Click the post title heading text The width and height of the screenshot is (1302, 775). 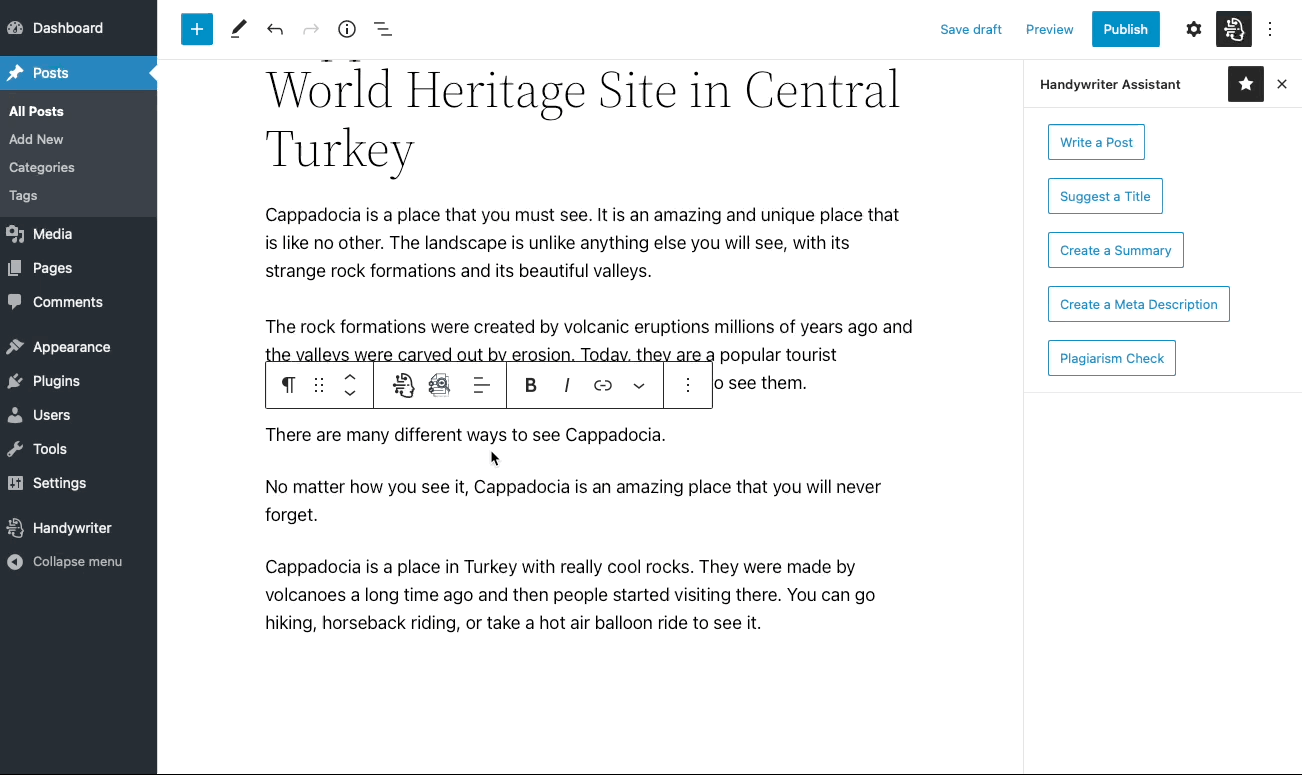click(583, 118)
